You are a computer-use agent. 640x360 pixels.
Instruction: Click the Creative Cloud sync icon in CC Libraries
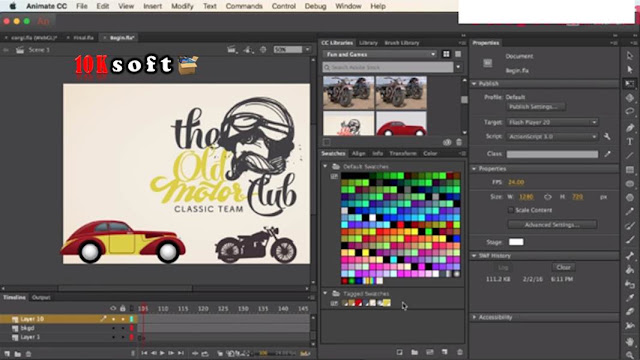[x=447, y=142]
